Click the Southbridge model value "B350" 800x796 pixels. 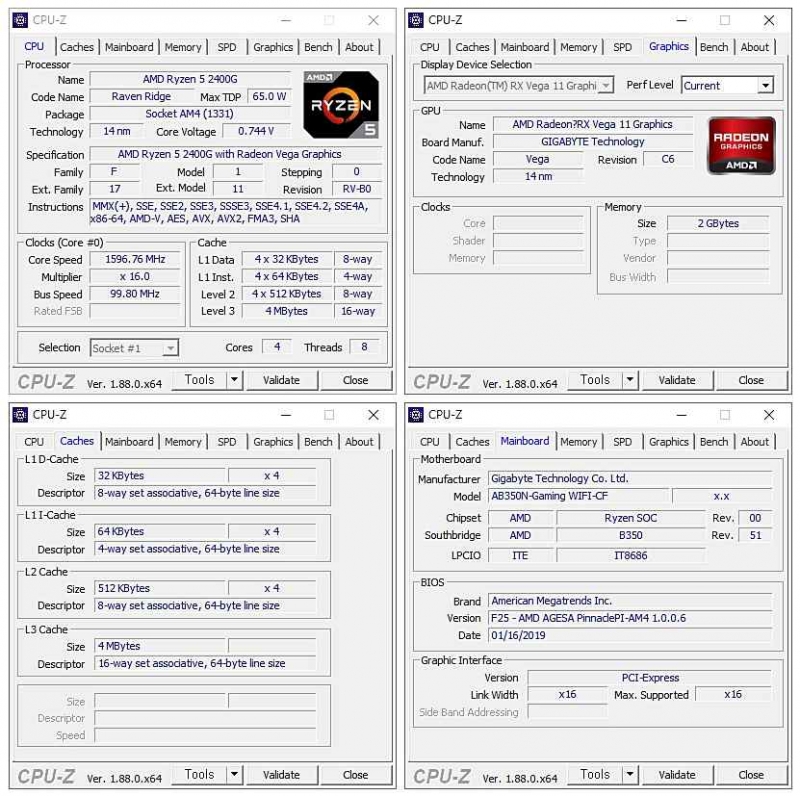point(631,535)
